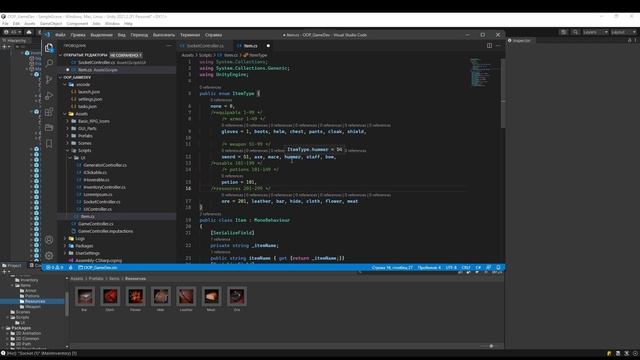Open the Manage gear in VS Code
The image size is (640, 360).
(x=49, y=256)
